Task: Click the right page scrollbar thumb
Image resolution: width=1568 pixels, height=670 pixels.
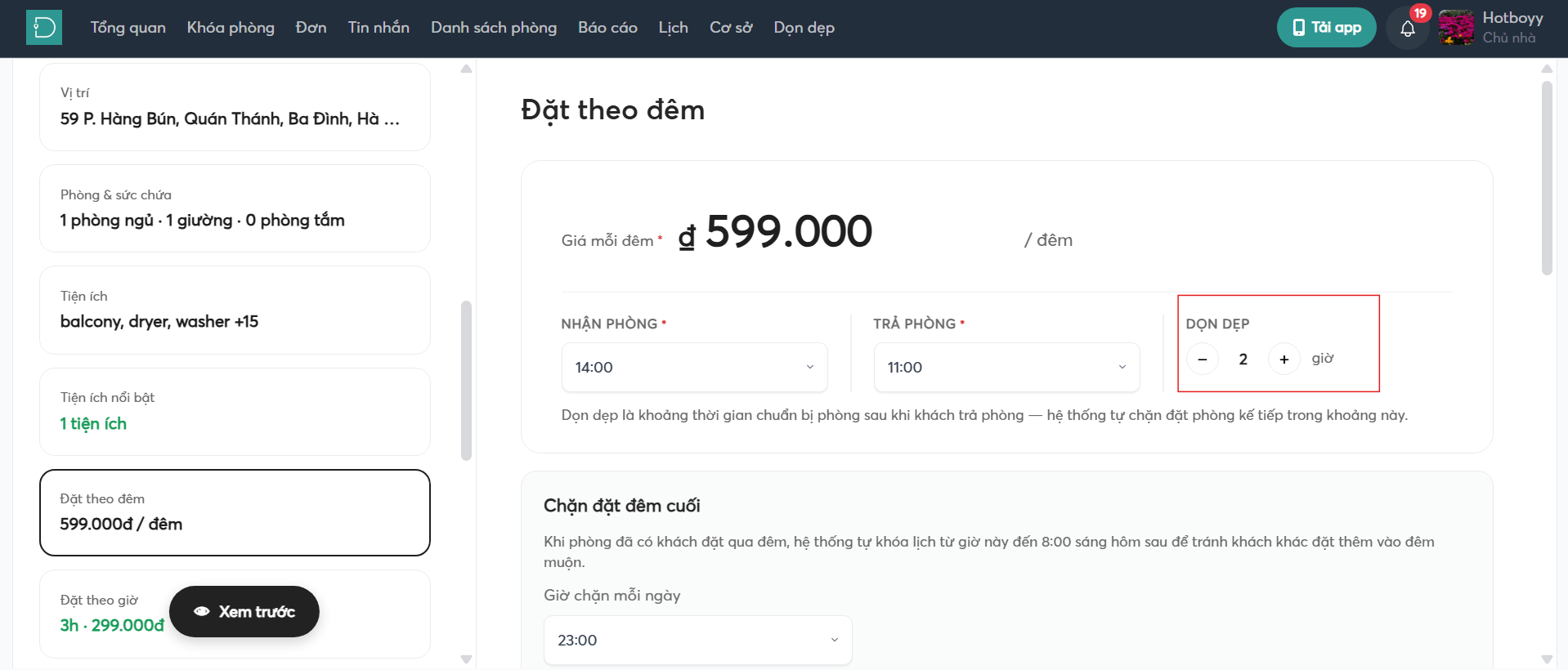Action: [x=1547, y=178]
